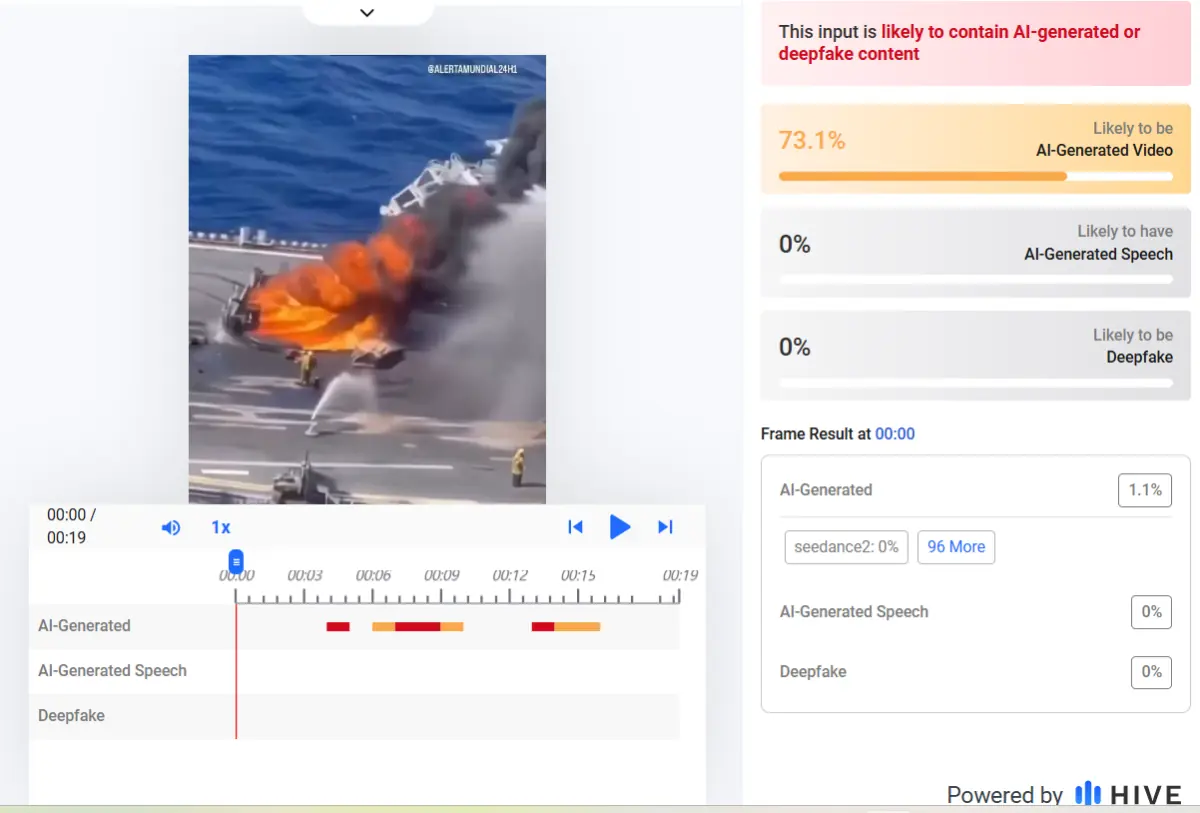Expand the '96 More' models list
Image resolution: width=1200 pixels, height=813 pixels.
coord(956,547)
